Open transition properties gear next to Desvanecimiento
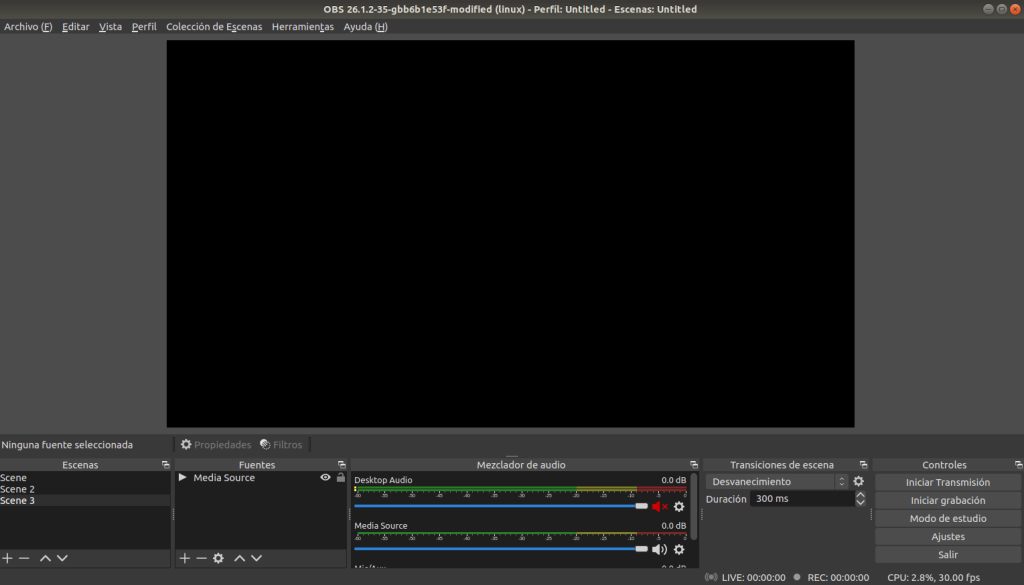 point(858,481)
